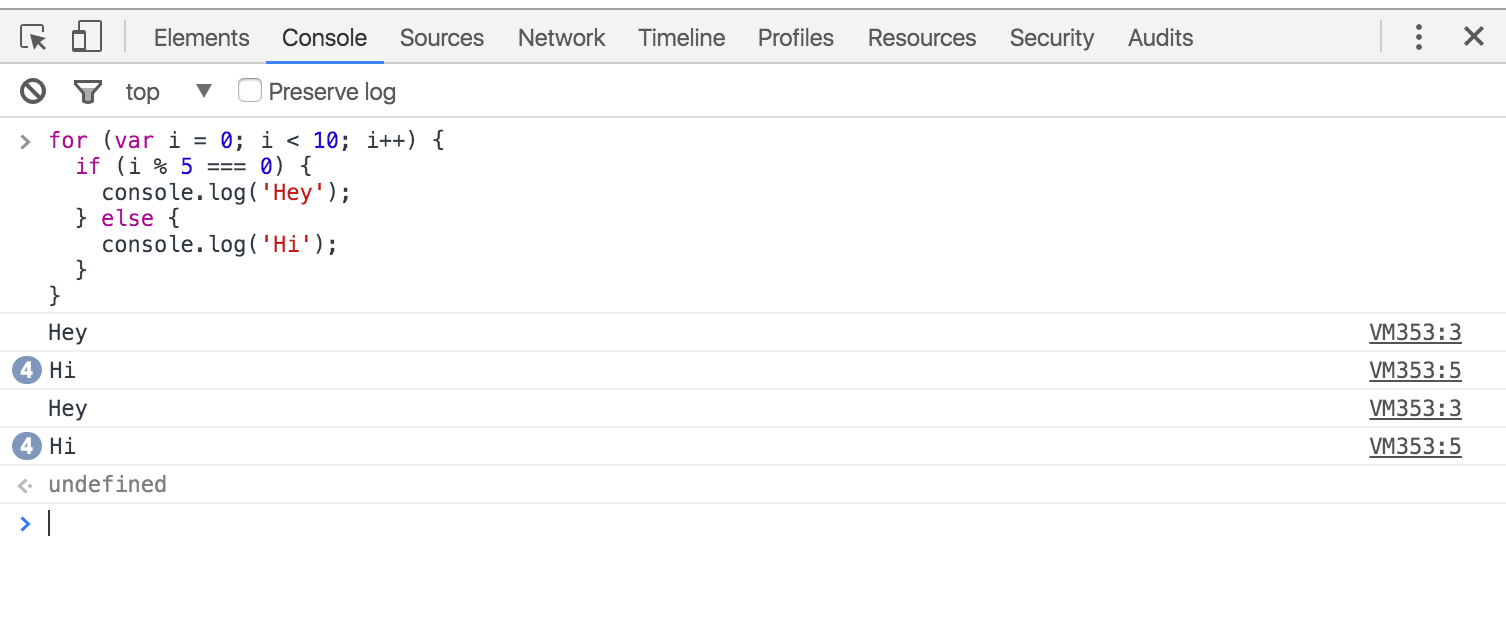Switch to the Sources tab
Viewport: 1506px width, 638px height.
[x=441, y=38]
